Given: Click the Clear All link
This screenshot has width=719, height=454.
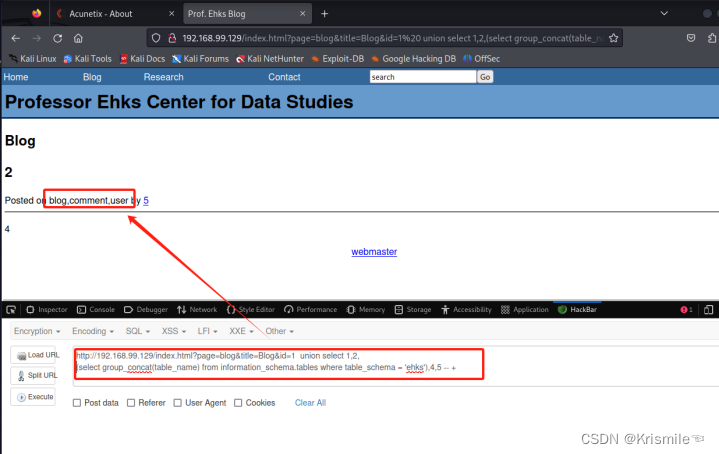Looking at the screenshot, I should tap(310, 403).
